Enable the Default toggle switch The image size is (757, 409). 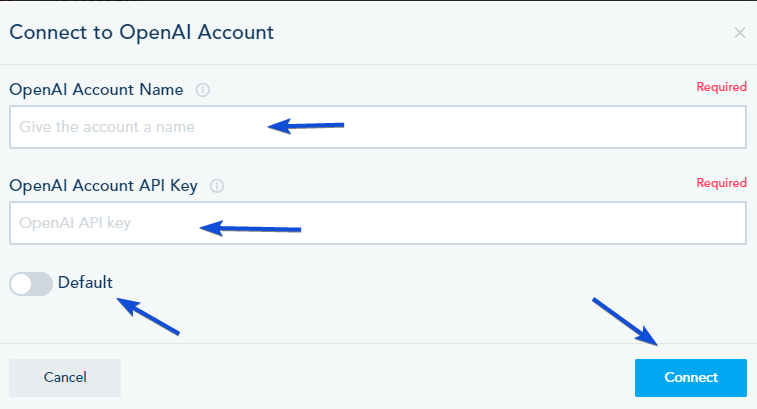click(31, 283)
